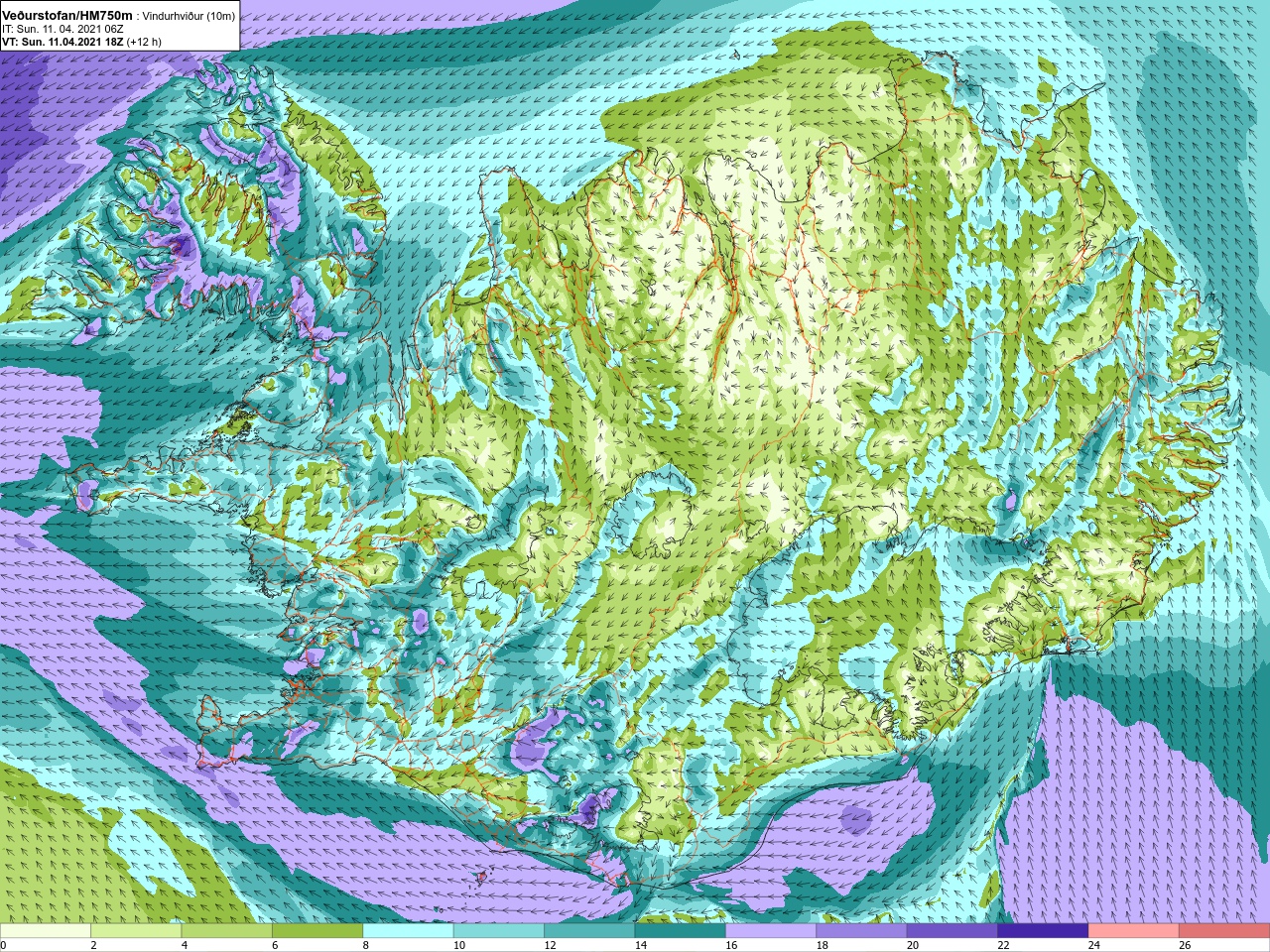
Task: Select the 16–18 light lavender legend swatch
Action: click(x=771, y=931)
